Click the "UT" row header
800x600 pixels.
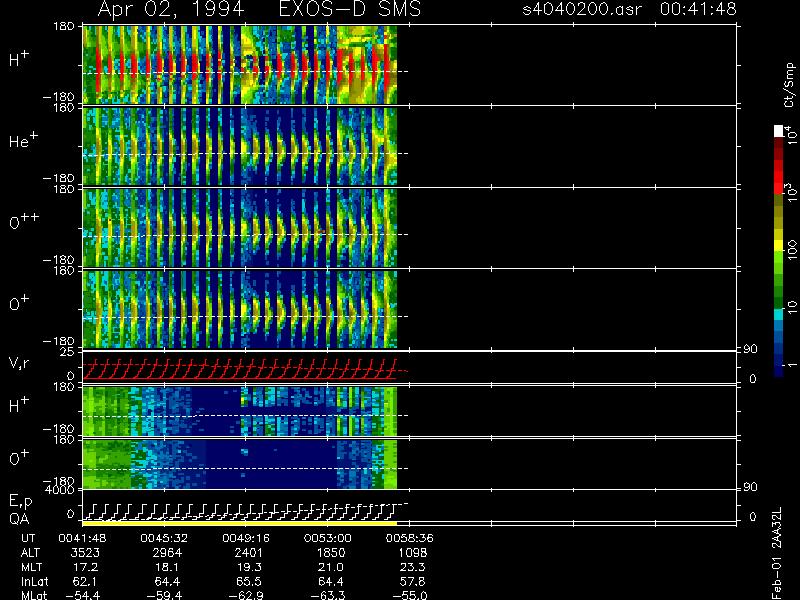coord(29,538)
